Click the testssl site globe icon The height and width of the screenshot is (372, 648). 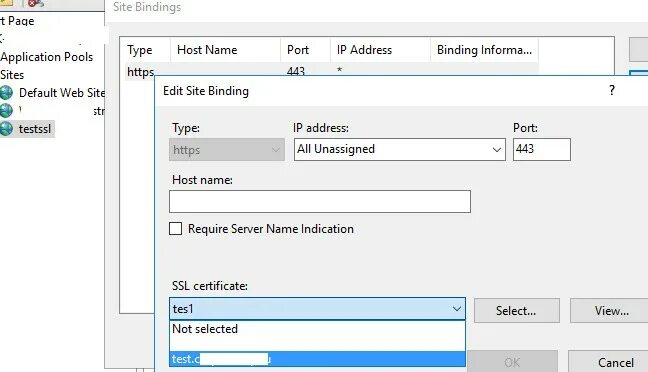[6, 129]
